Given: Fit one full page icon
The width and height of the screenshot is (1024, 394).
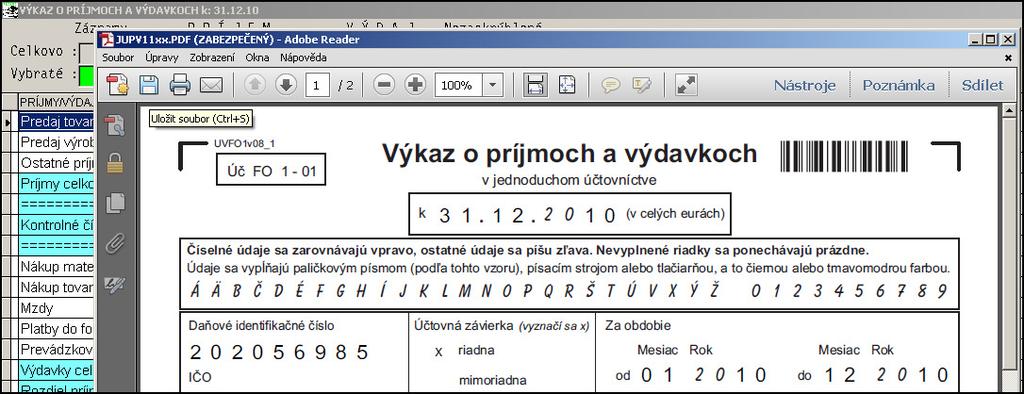Looking at the screenshot, I should tap(567, 85).
